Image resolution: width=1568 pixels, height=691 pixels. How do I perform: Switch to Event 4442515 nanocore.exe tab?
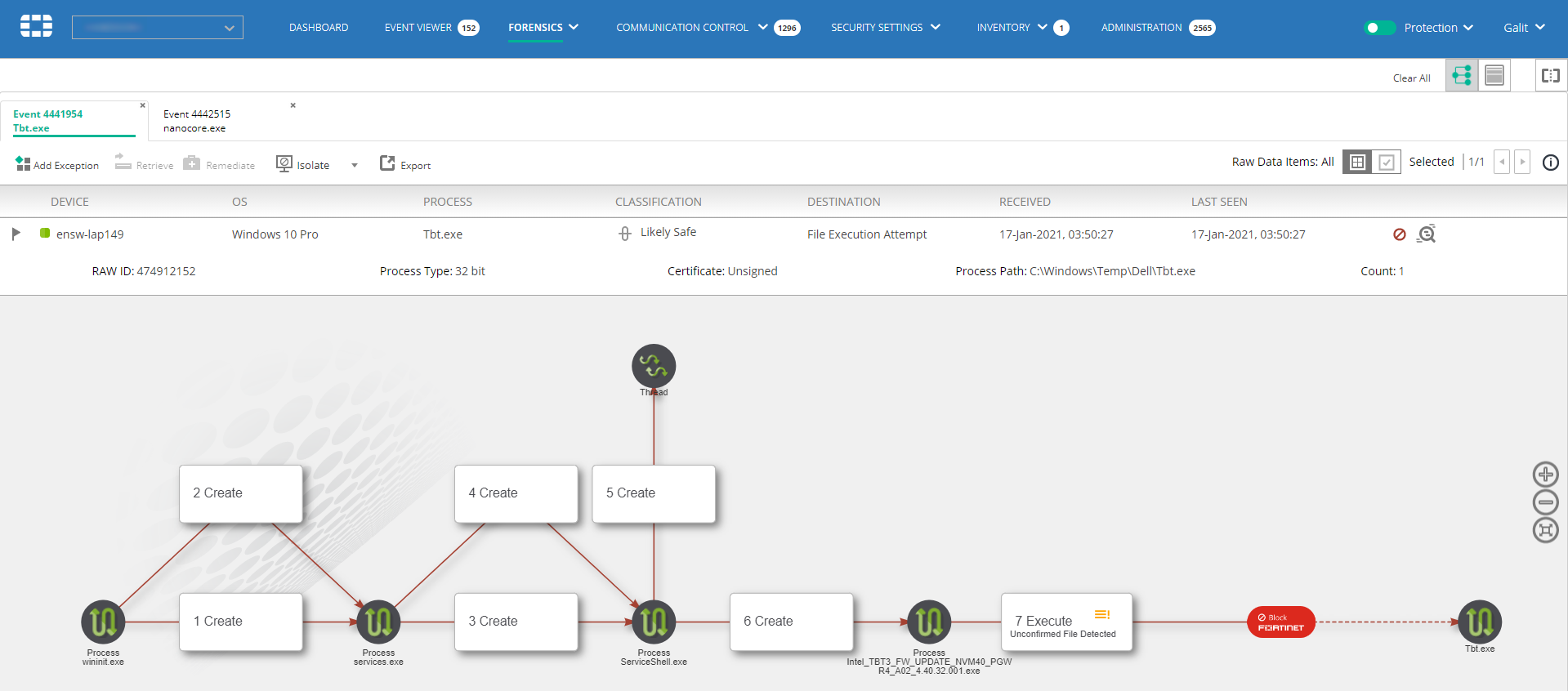click(x=197, y=121)
